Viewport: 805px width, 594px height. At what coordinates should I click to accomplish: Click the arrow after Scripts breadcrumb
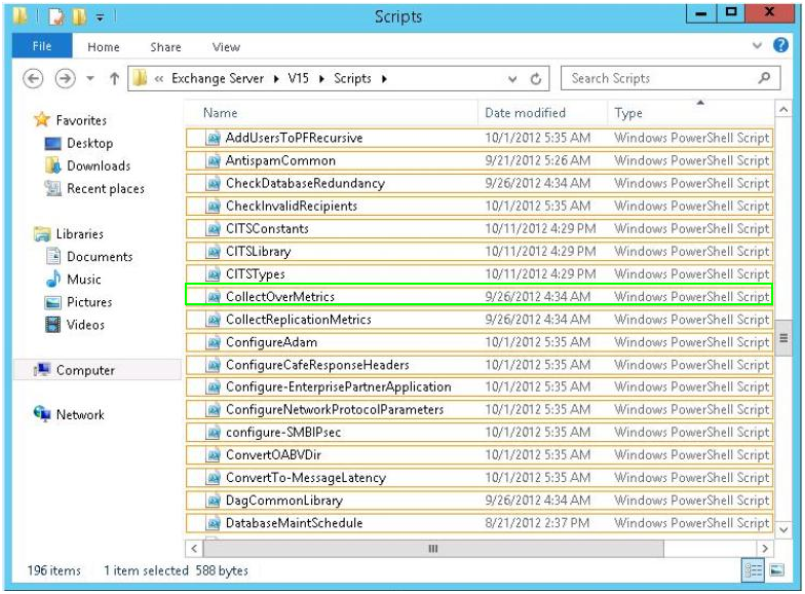[384, 79]
